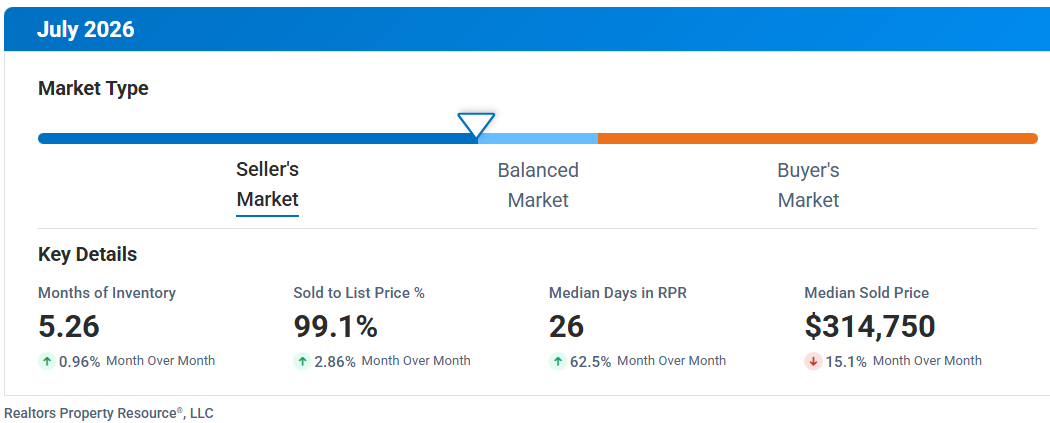Select the Buyer's Market label
This screenshot has height=423, width=1050.
[808, 185]
